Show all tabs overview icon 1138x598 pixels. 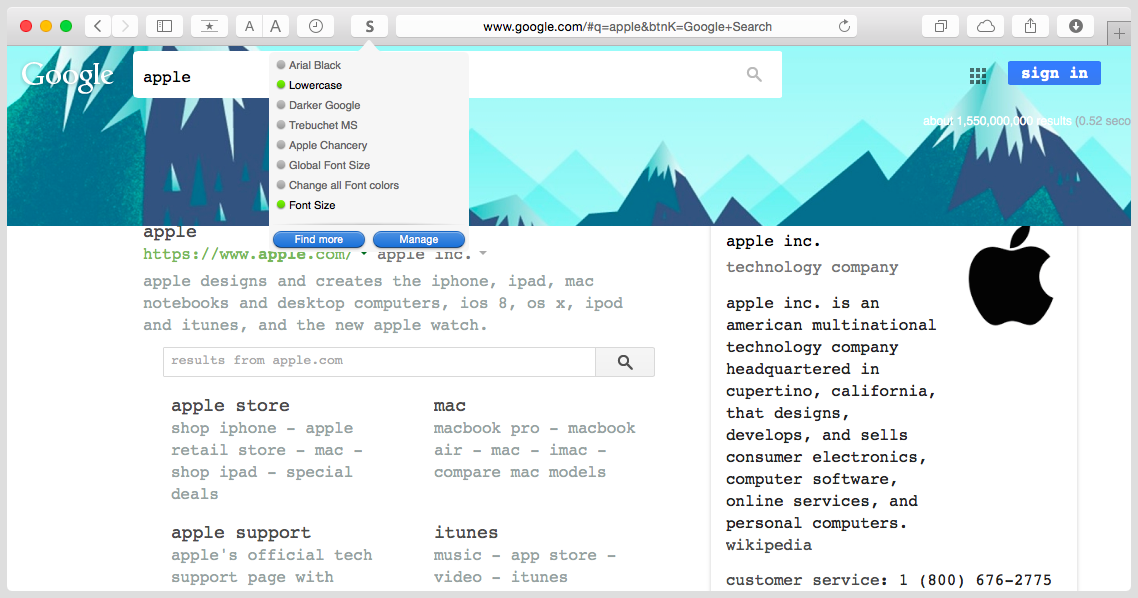(941, 26)
